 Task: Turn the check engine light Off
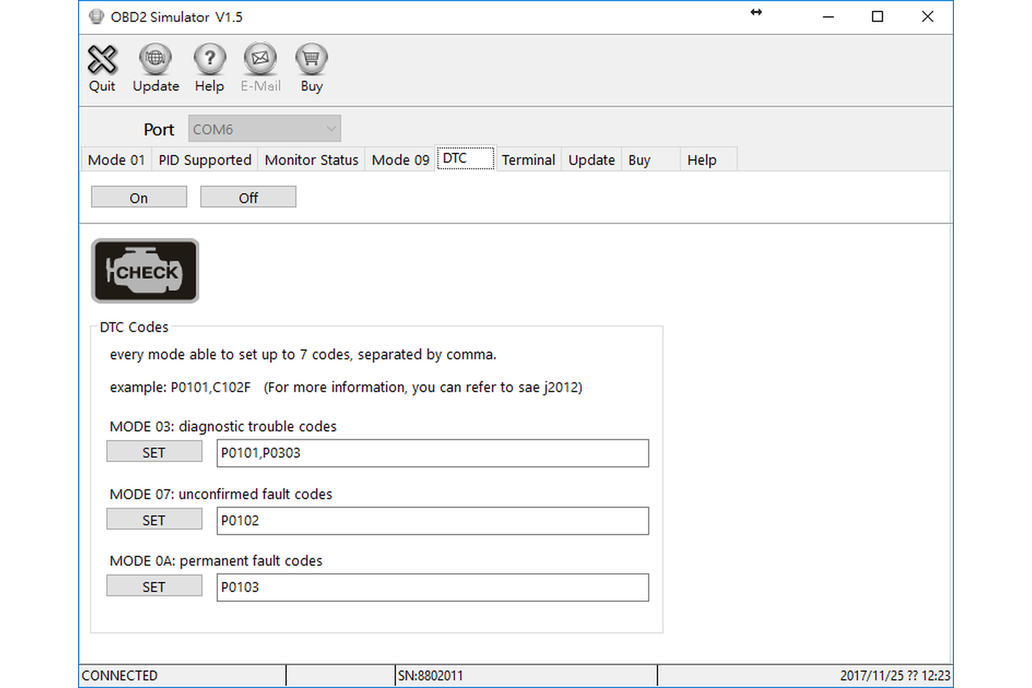pos(248,198)
